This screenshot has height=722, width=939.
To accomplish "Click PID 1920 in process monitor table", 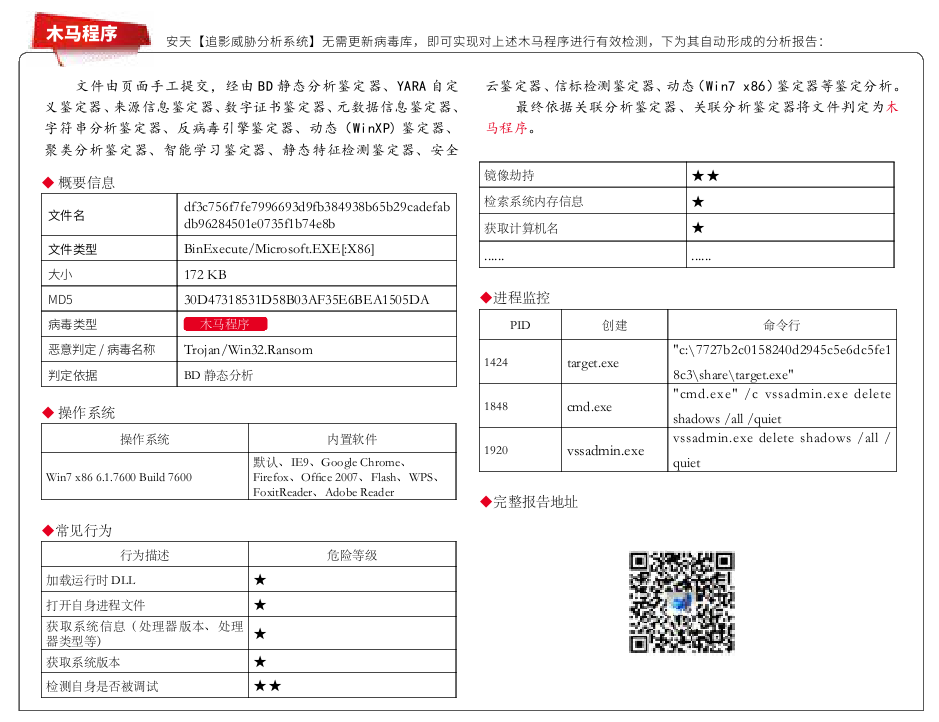I will click(x=496, y=450).
